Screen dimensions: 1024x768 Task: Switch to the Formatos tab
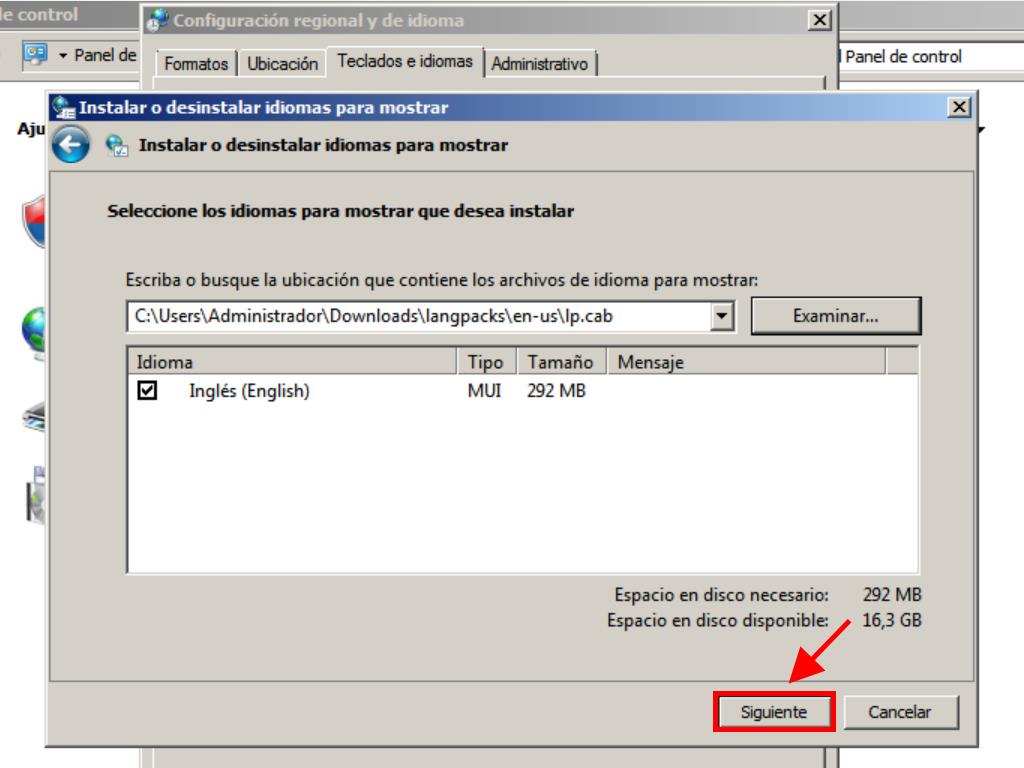(x=196, y=64)
